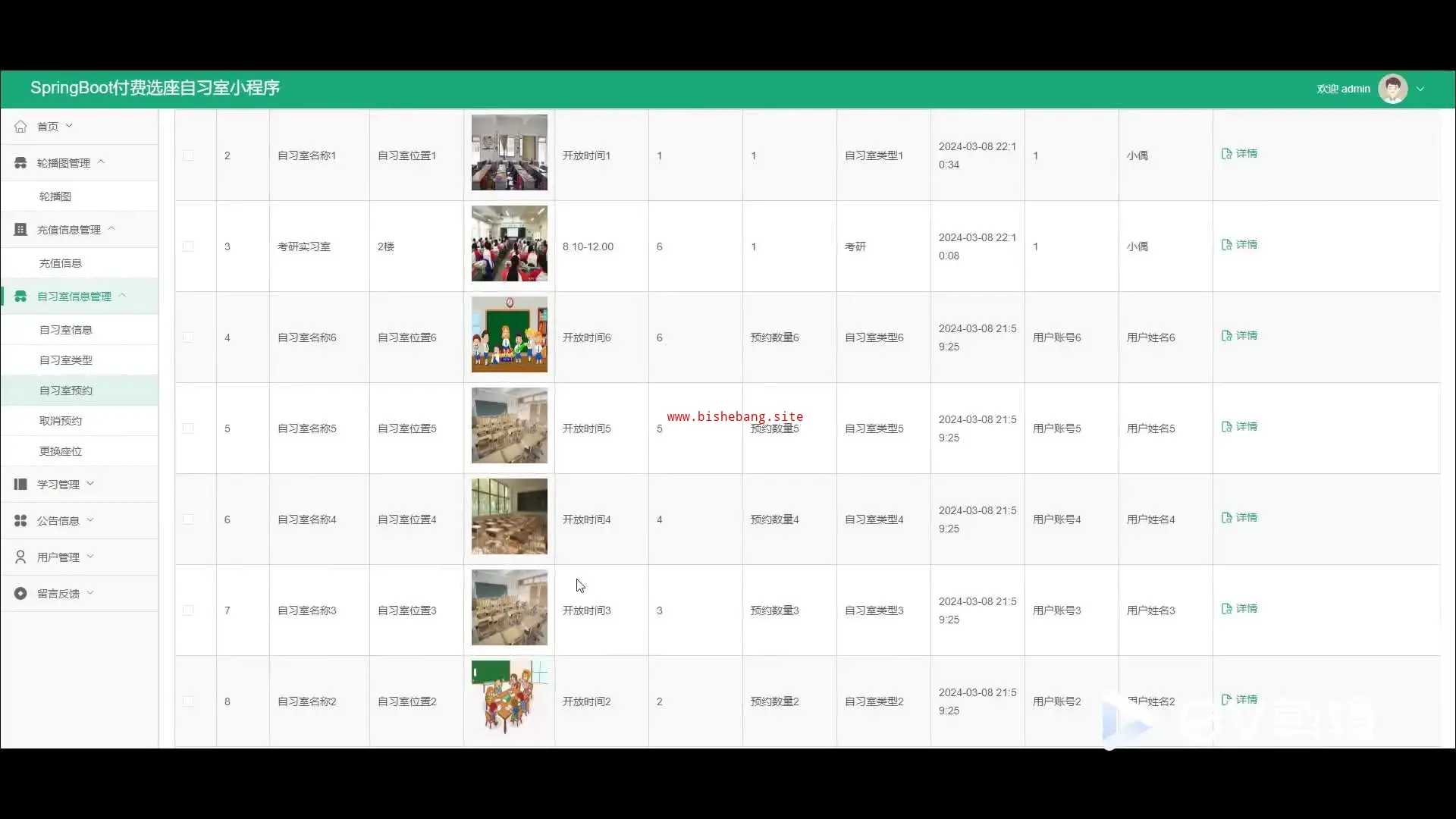
Task: Click the cartoon classroom thumbnail in row 4
Action: [x=509, y=334]
